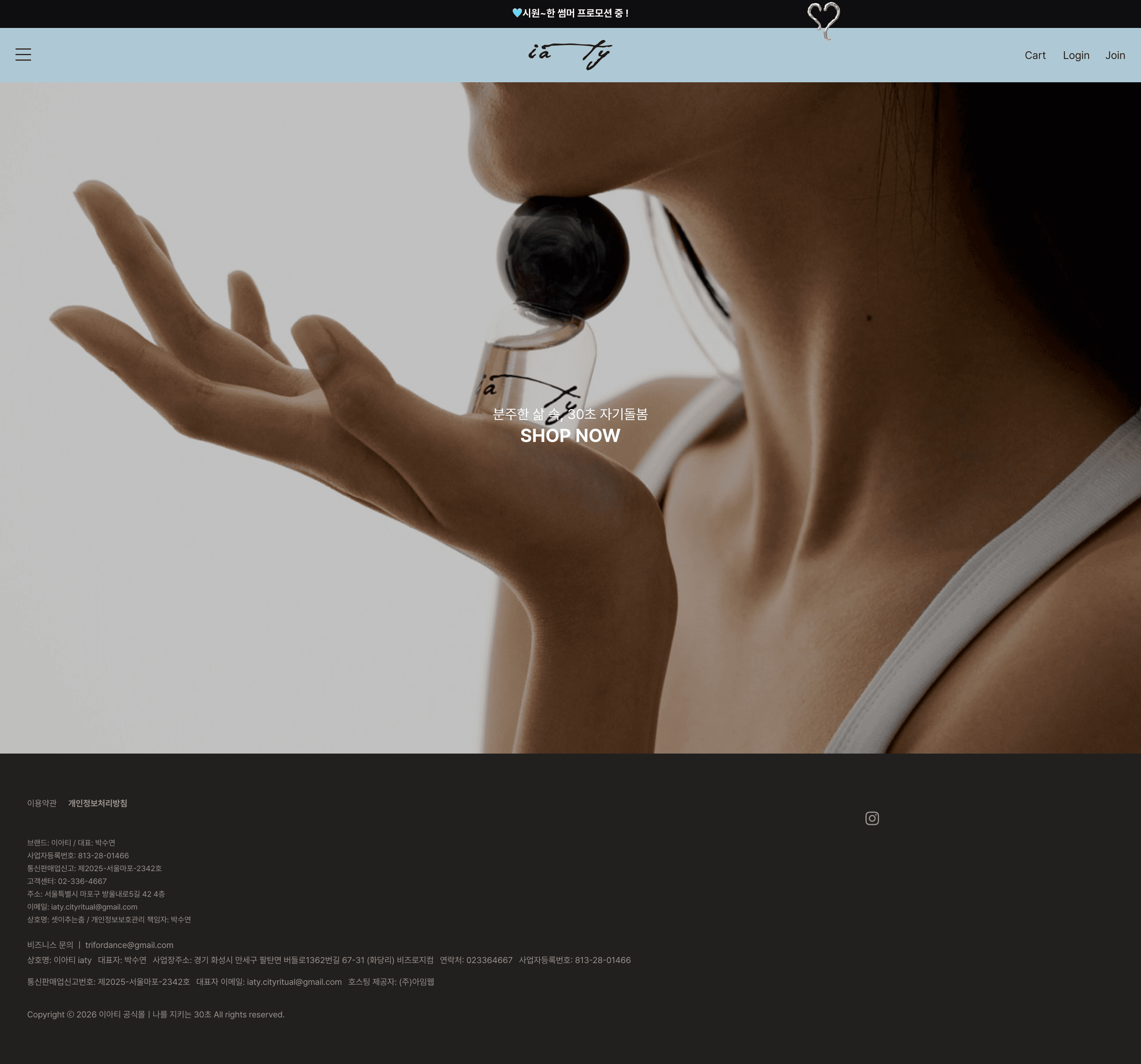Open the summer promotion announcement bar

click(x=570, y=13)
